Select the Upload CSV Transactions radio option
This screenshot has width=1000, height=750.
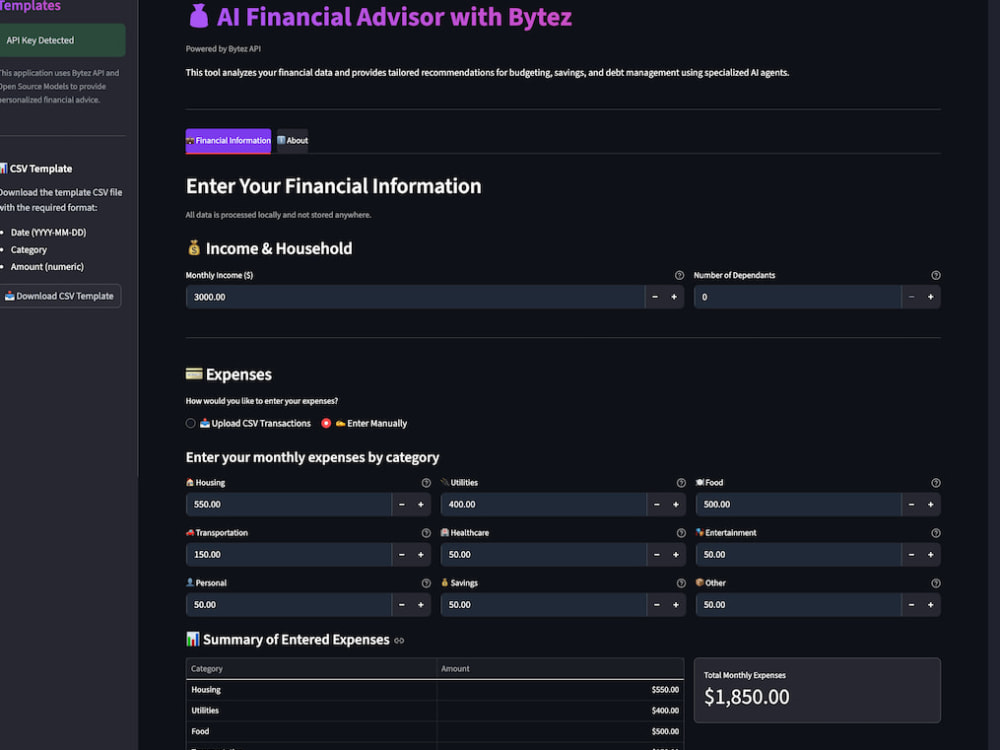coord(191,423)
